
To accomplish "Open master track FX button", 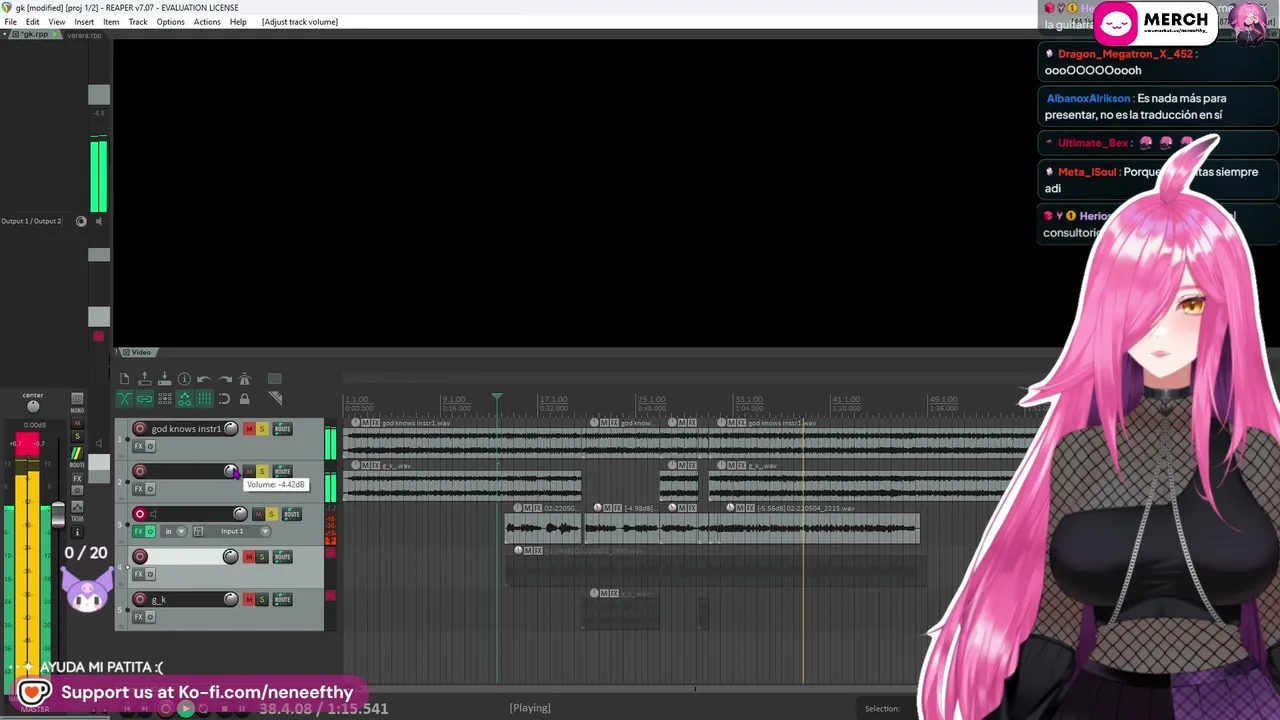I will click(77, 479).
